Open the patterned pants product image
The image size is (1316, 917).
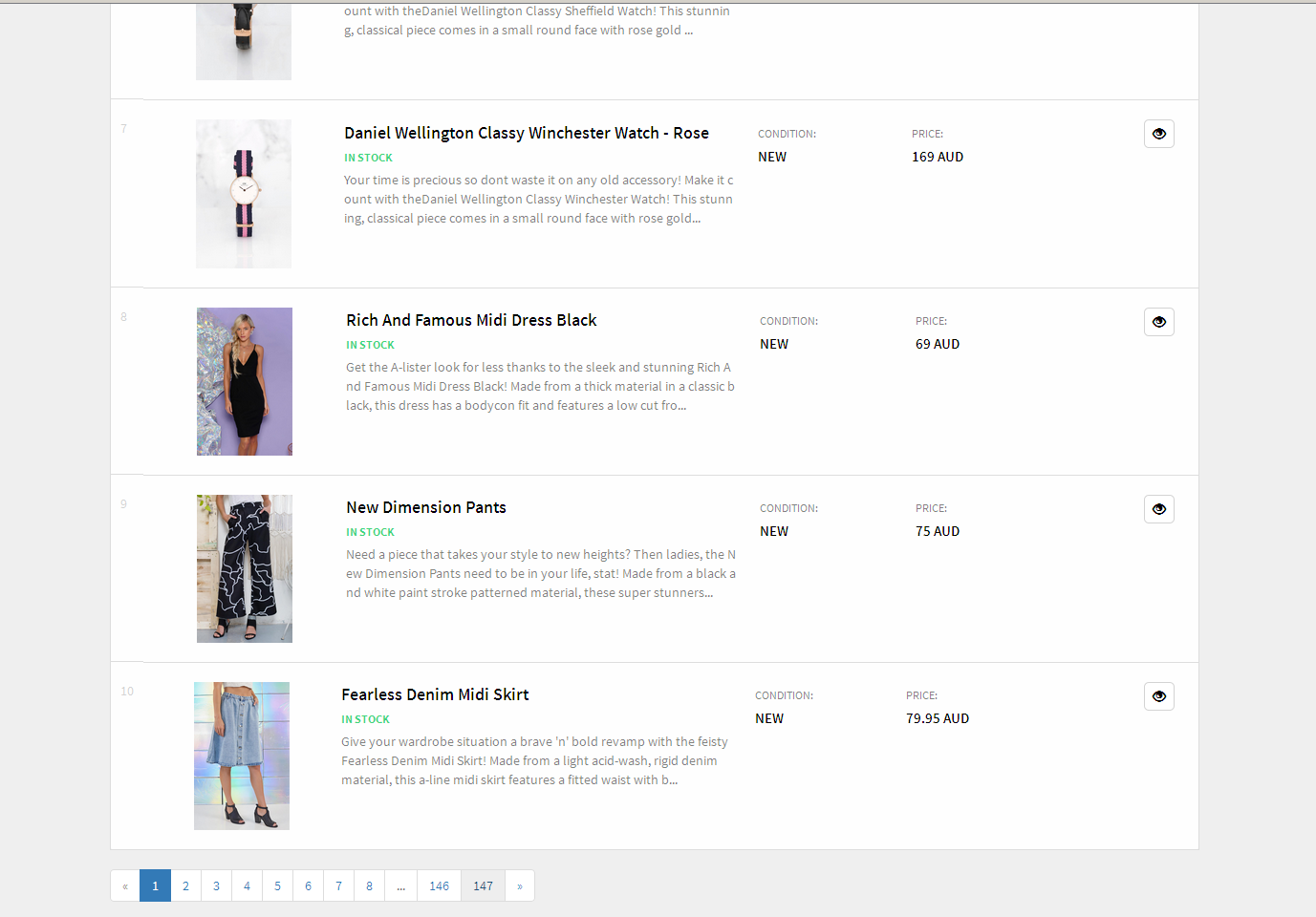pyautogui.click(x=245, y=568)
